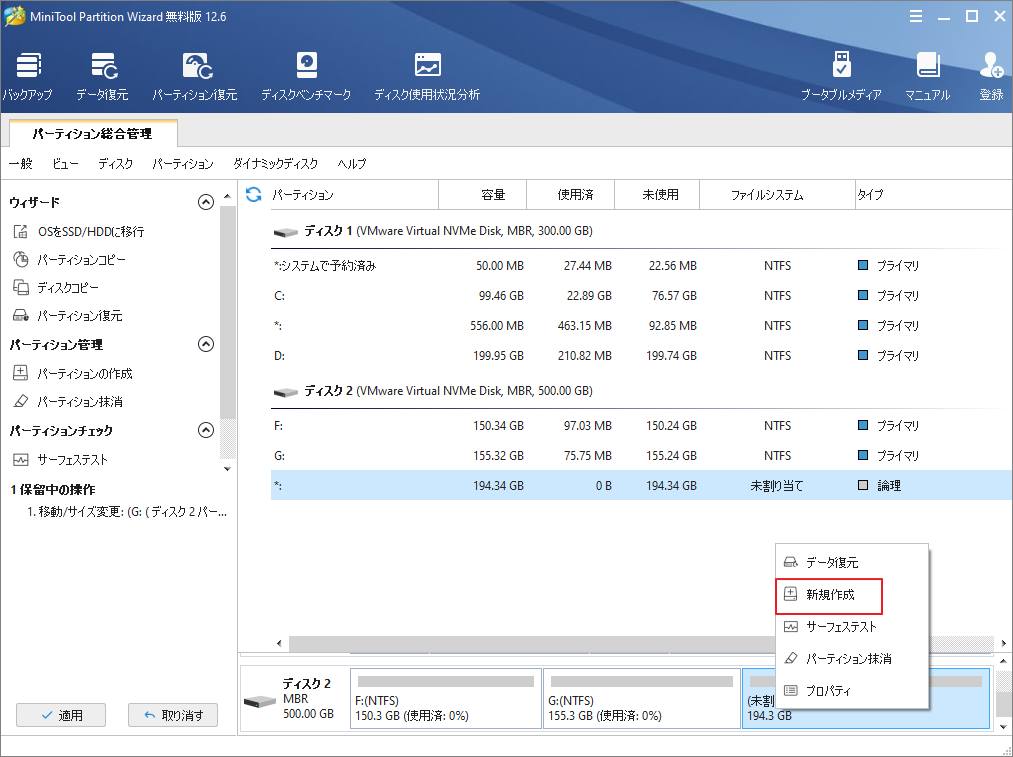Collapse the ウィザード section
Viewport: 1013px width, 757px height.
206,201
